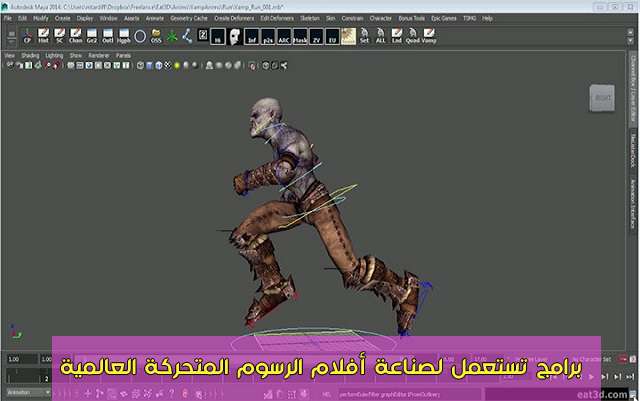Toggle the red auto keyframe button
This screenshot has width=640, height=401.
point(623,359)
